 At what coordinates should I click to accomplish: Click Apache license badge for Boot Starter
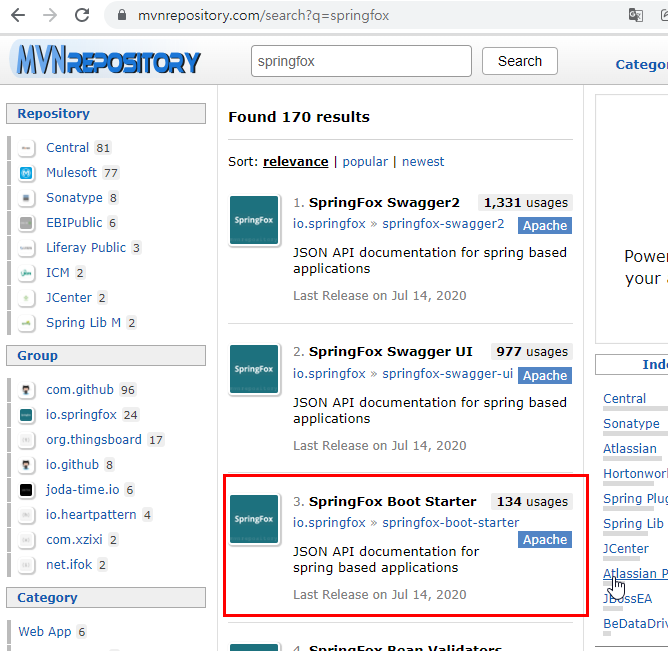click(545, 540)
